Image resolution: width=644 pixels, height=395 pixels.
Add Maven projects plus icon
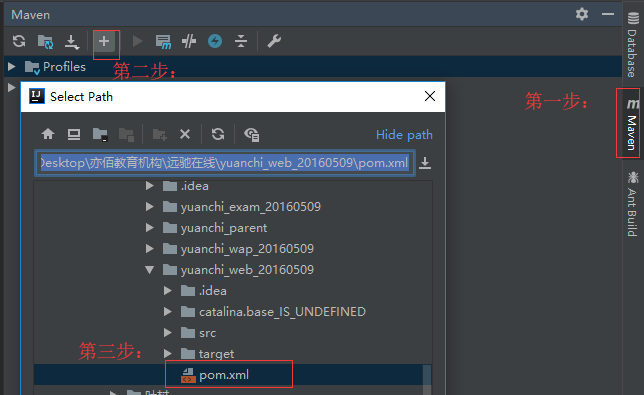pos(104,41)
